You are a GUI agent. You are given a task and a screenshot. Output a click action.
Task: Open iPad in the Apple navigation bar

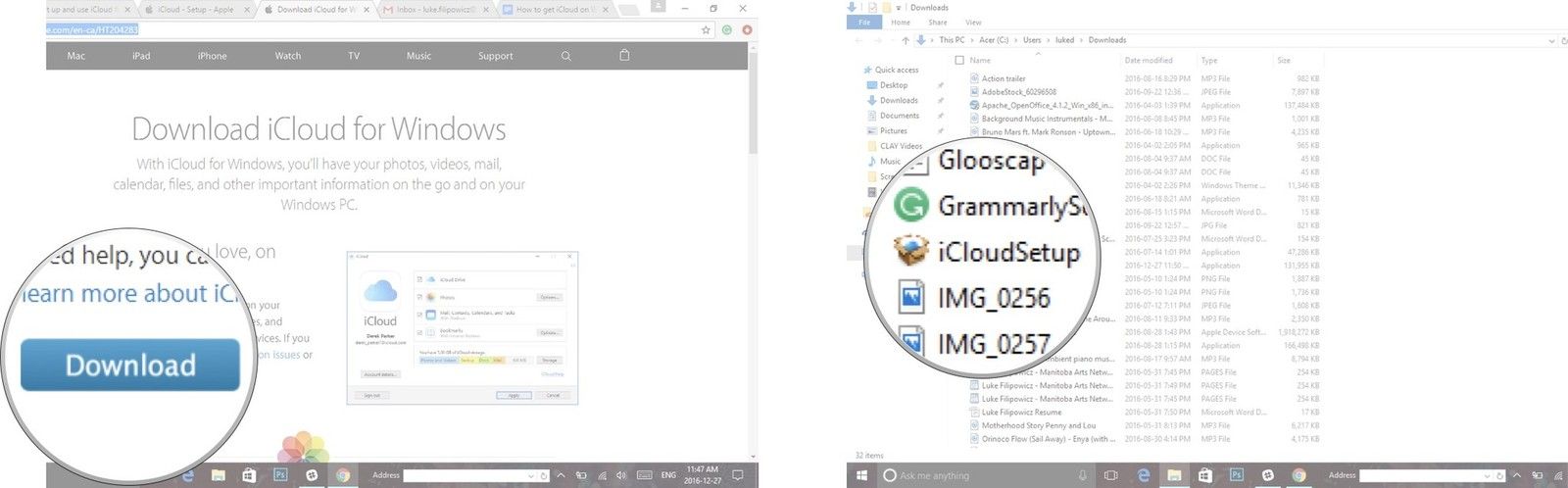(x=141, y=56)
